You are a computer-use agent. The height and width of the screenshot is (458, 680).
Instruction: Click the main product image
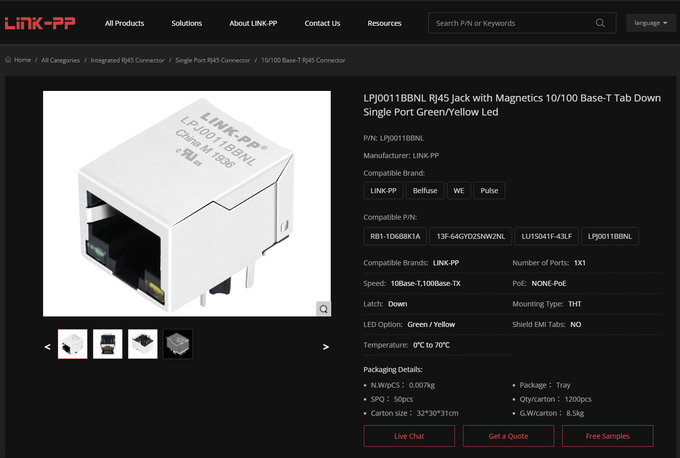(187, 203)
